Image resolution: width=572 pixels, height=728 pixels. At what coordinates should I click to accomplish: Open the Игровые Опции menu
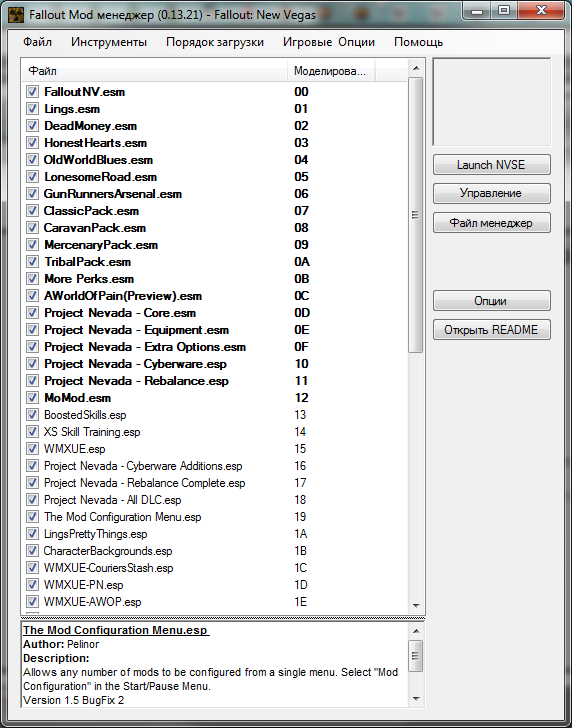pyautogui.click(x=329, y=42)
